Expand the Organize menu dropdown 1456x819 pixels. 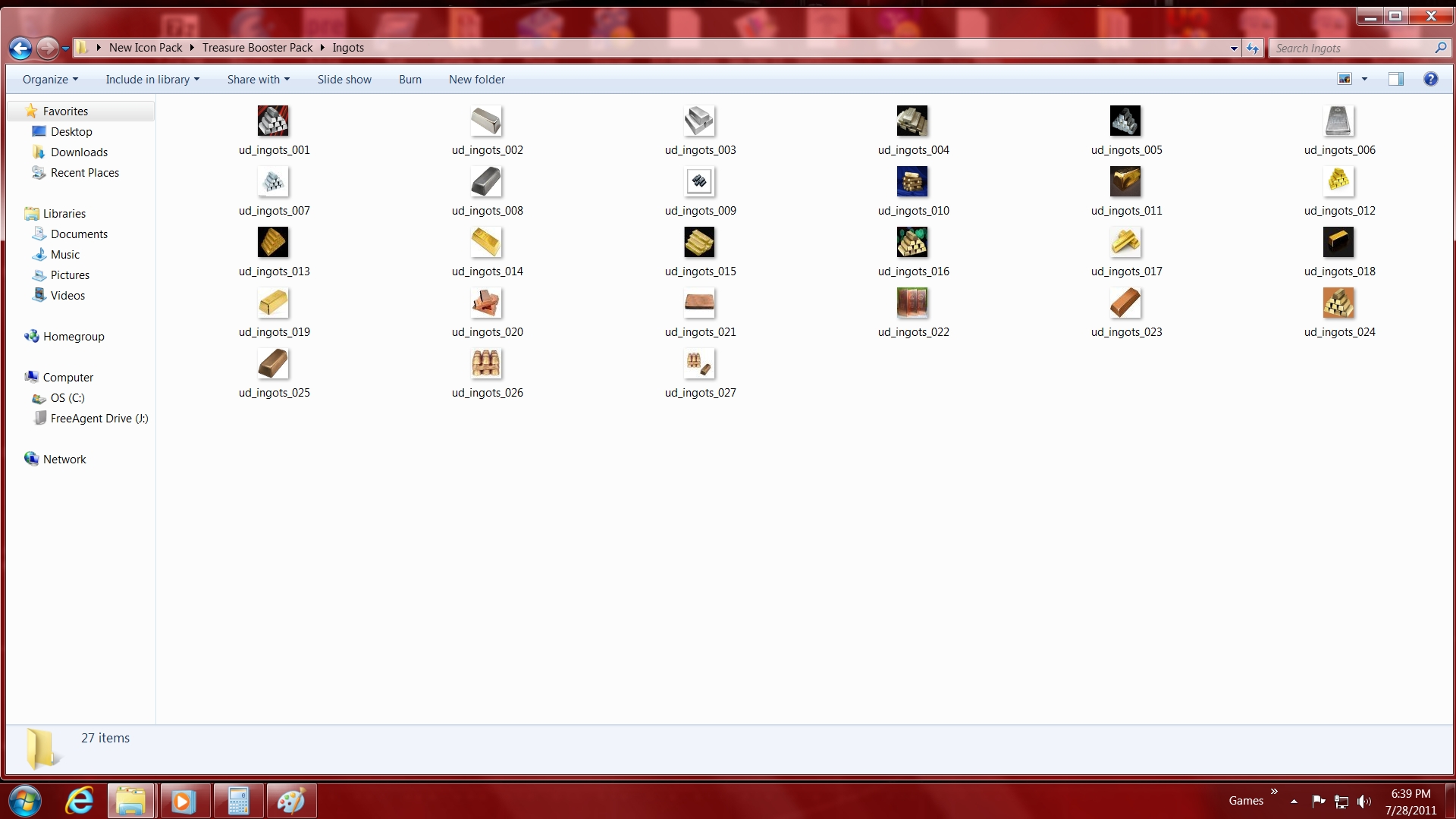[50, 80]
